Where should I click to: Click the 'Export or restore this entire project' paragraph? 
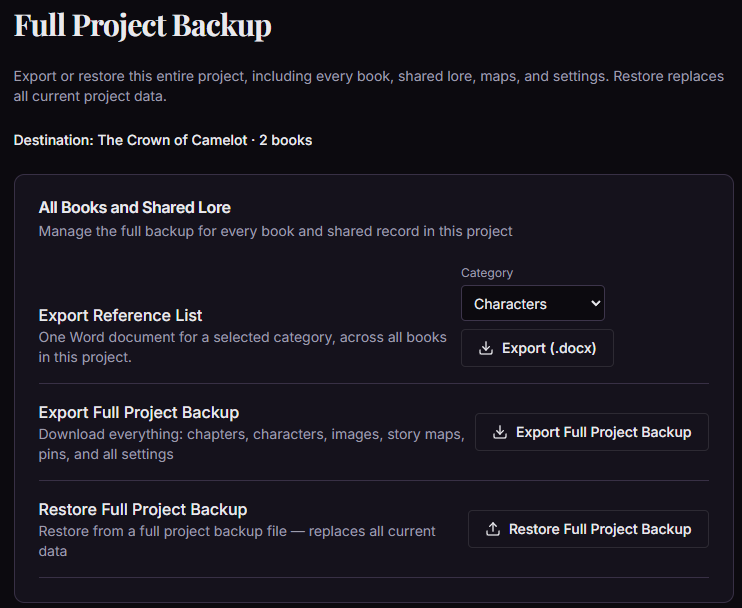[369, 86]
